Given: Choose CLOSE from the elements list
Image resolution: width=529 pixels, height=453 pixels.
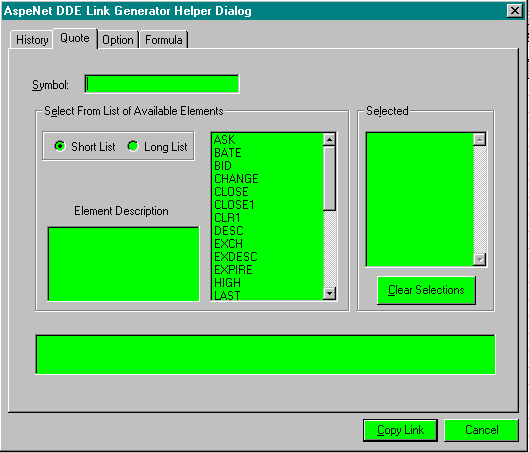Looking at the screenshot, I should 268,192.
